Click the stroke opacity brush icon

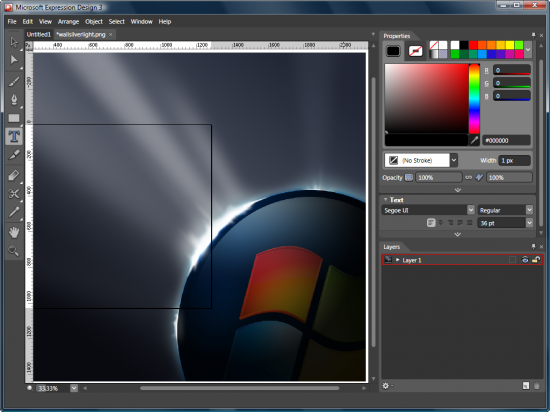click(479, 177)
